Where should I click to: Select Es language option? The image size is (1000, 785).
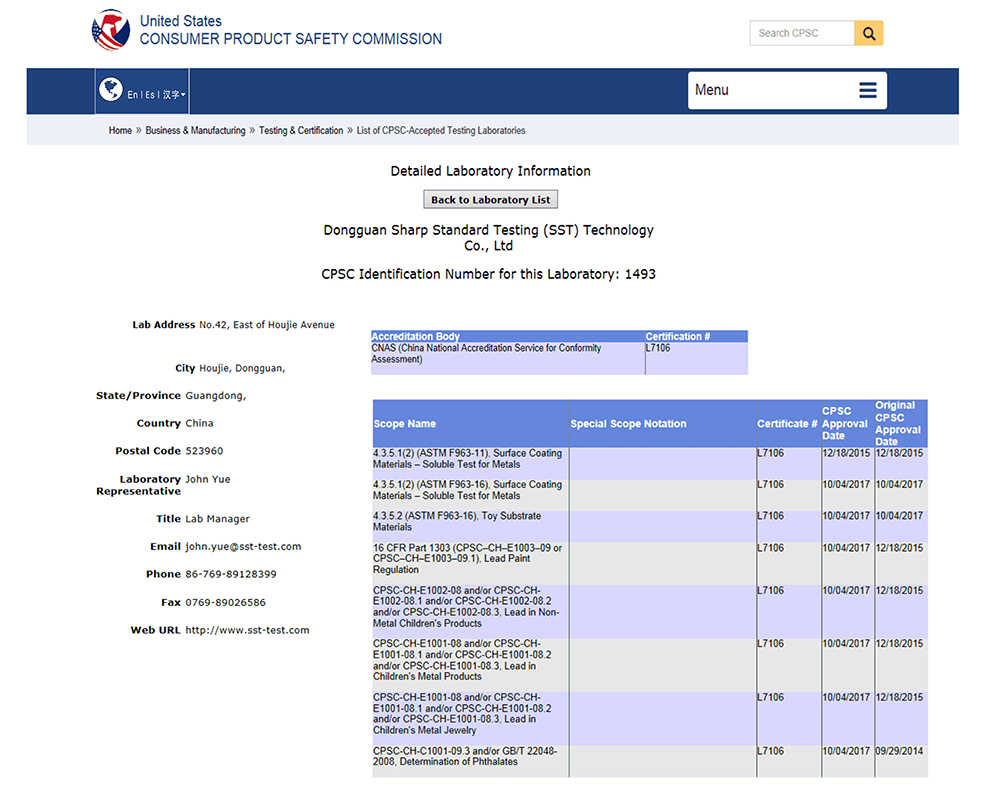pos(150,94)
